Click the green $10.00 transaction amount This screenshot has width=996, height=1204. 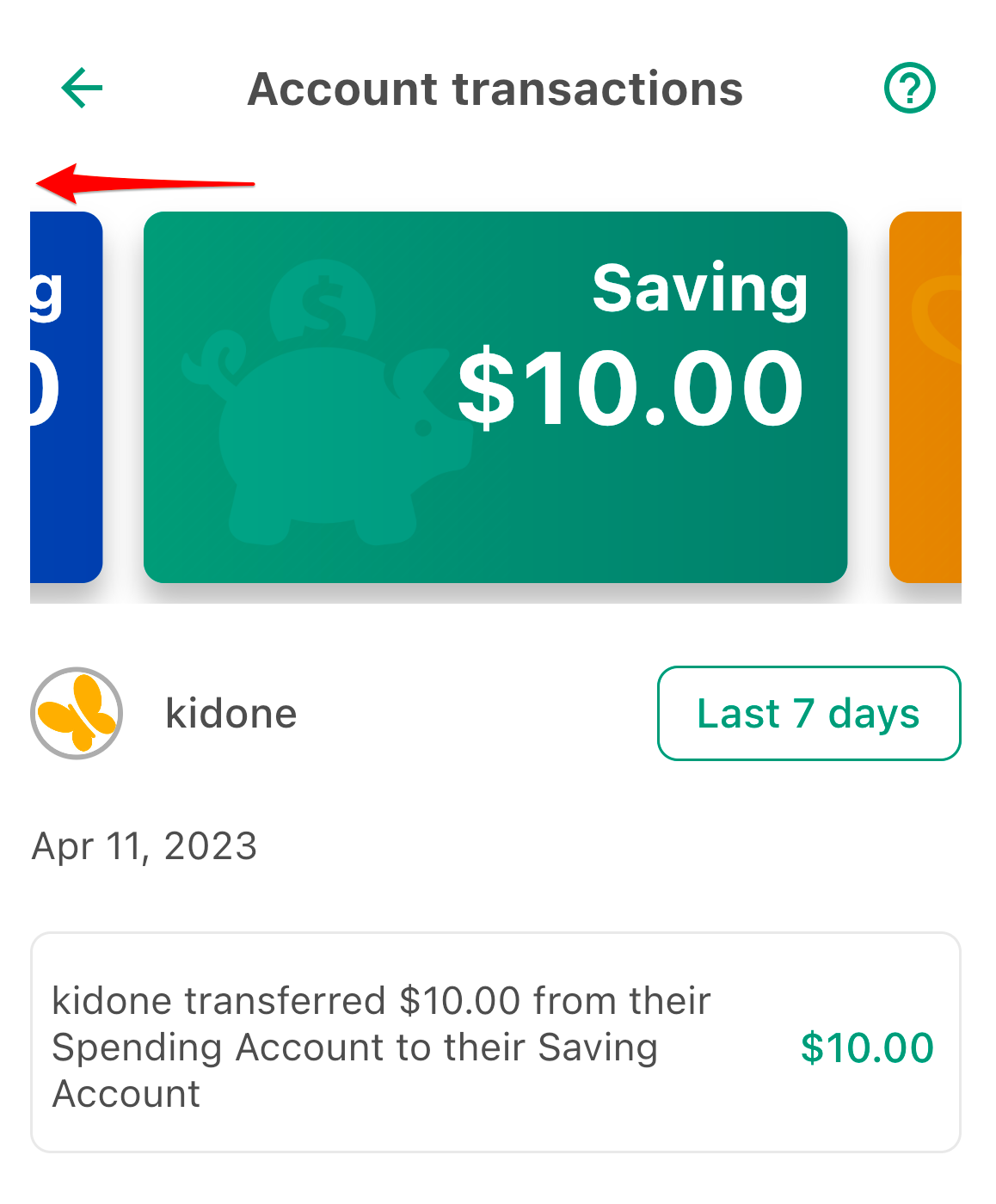click(x=867, y=1047)
